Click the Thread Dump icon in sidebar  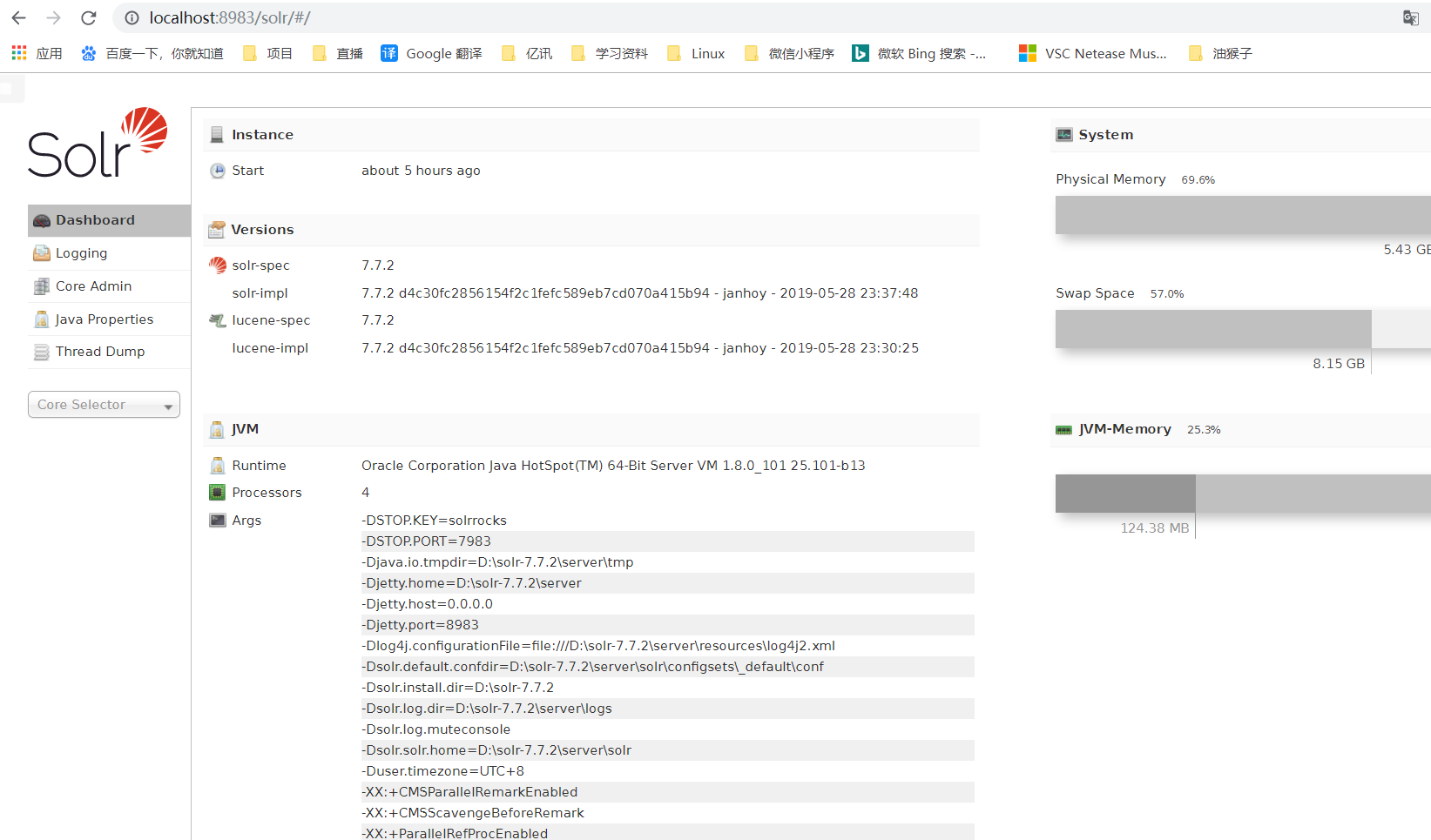pos(42,352)
